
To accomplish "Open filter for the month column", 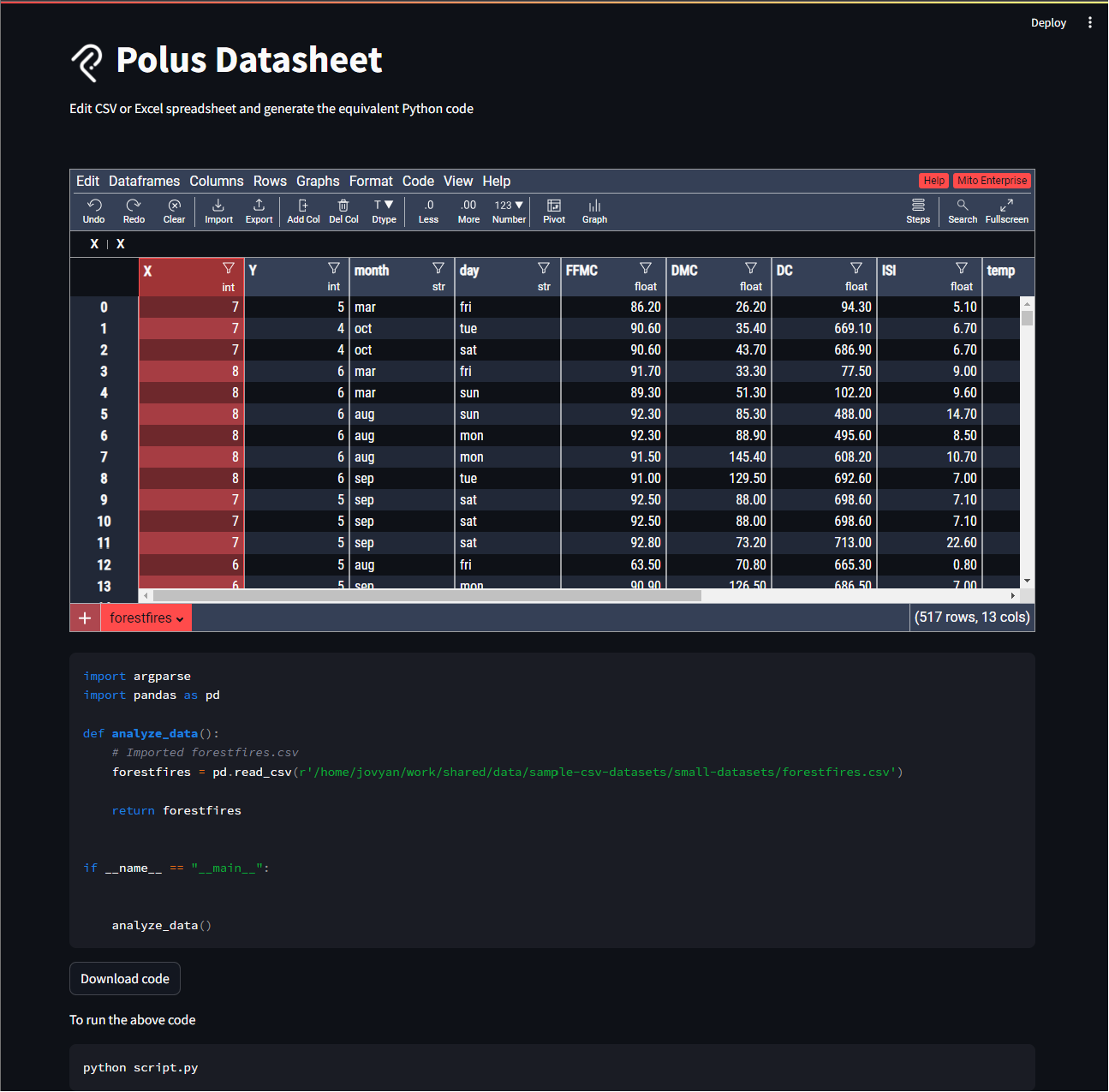I will tap(438, 268).
